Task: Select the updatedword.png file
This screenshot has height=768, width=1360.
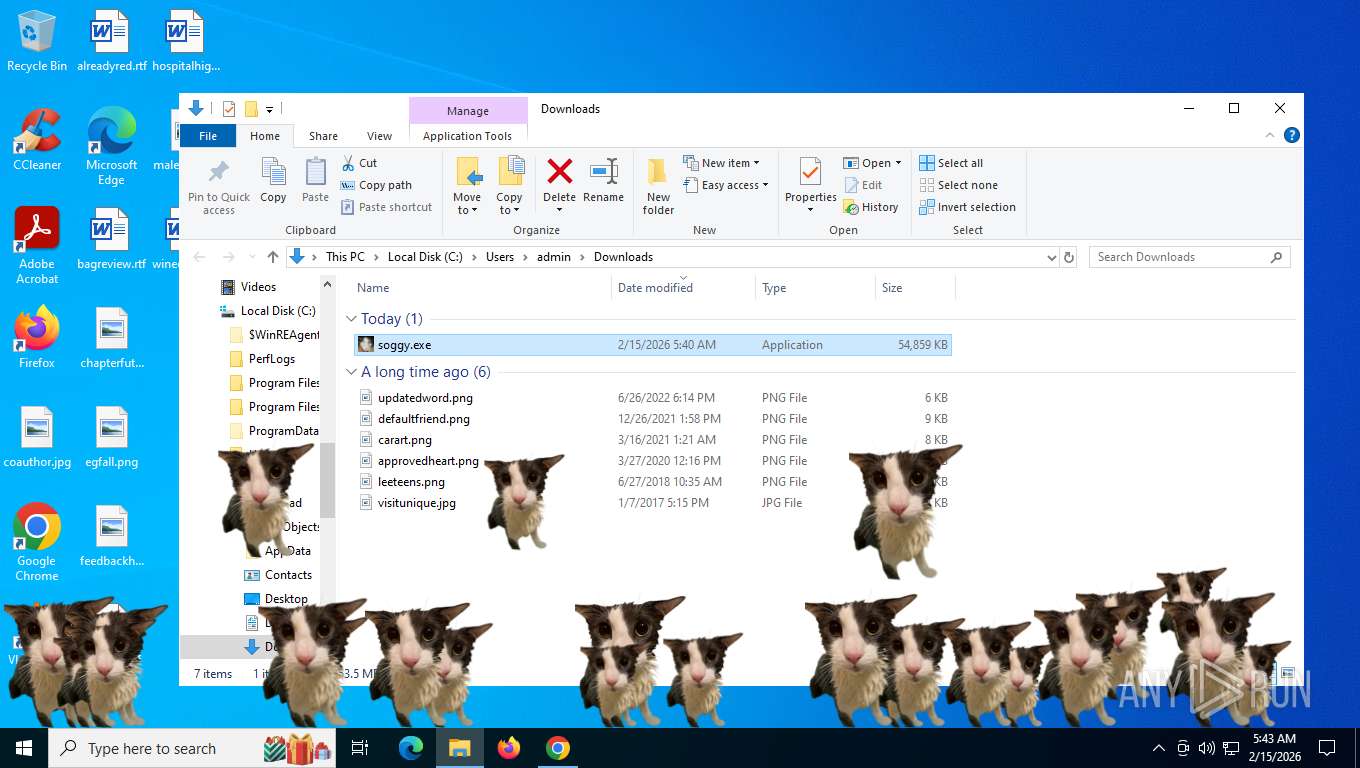Action: [x=653, y=398]
